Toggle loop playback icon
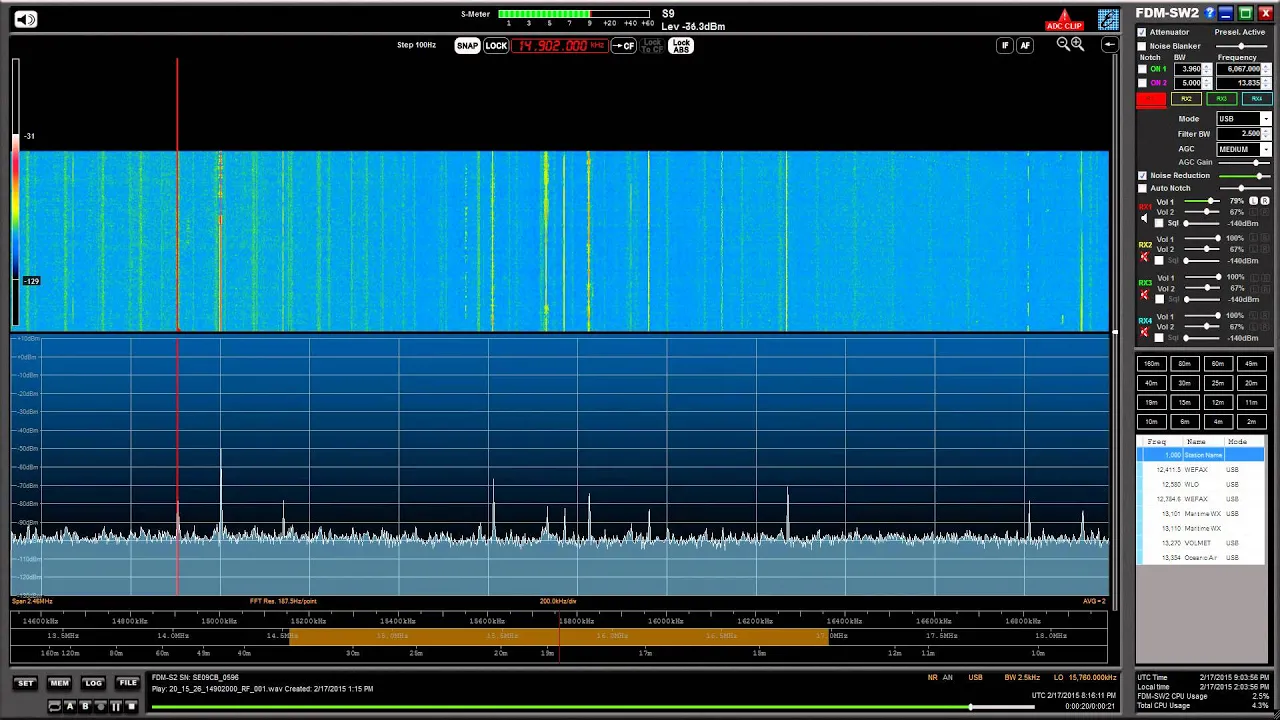 pos(55,706)
